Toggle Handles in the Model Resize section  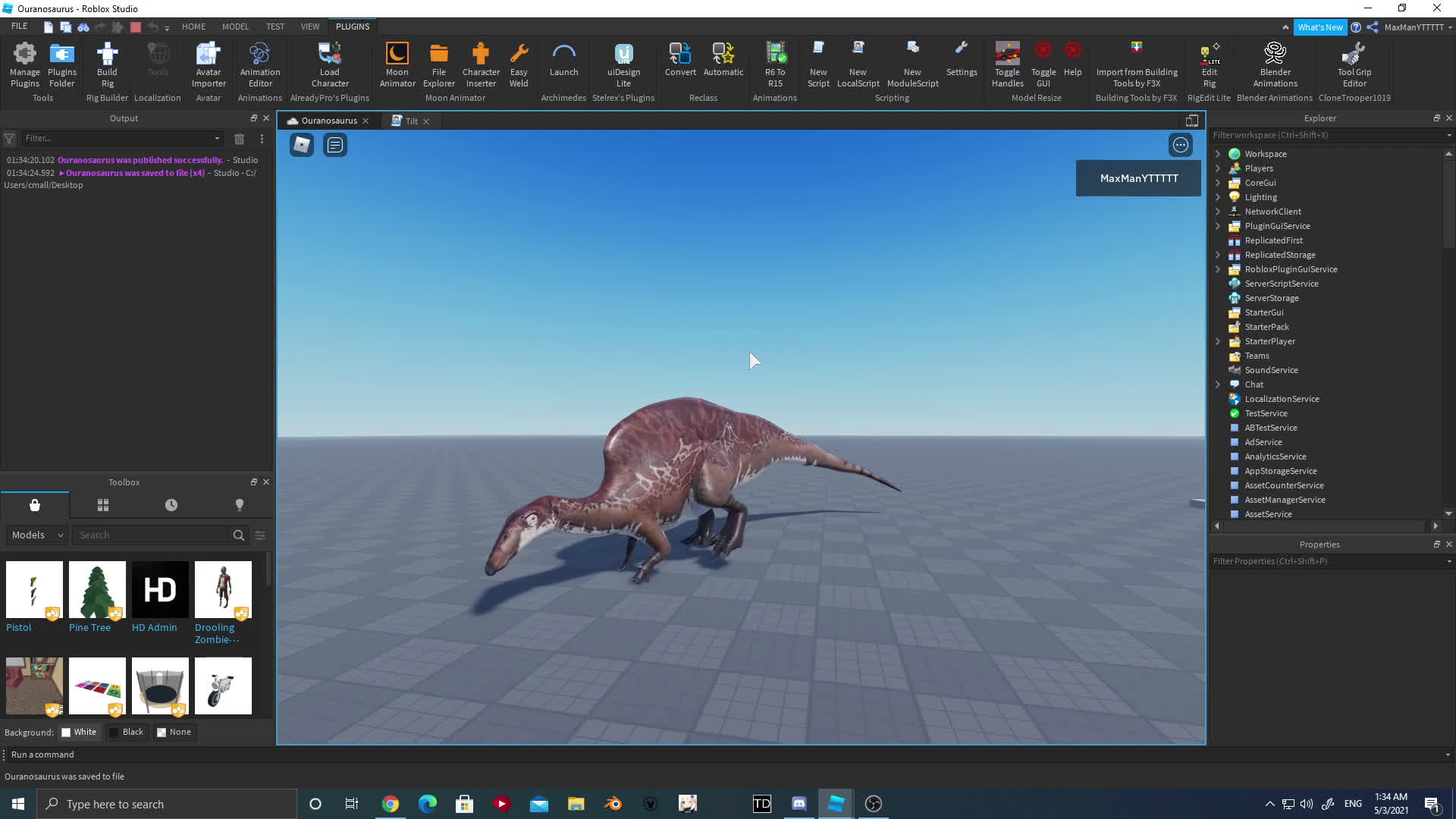point(1007,64)
